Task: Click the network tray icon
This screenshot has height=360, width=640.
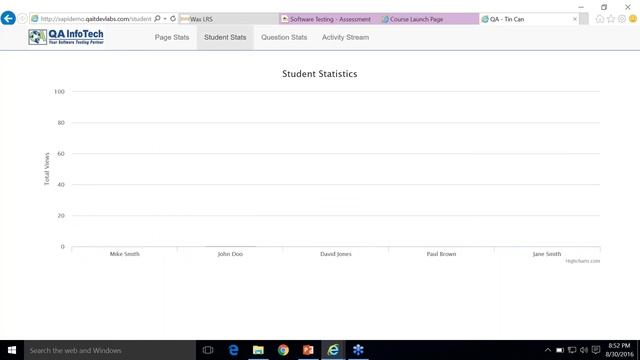Action: click(x=572, y=350)
